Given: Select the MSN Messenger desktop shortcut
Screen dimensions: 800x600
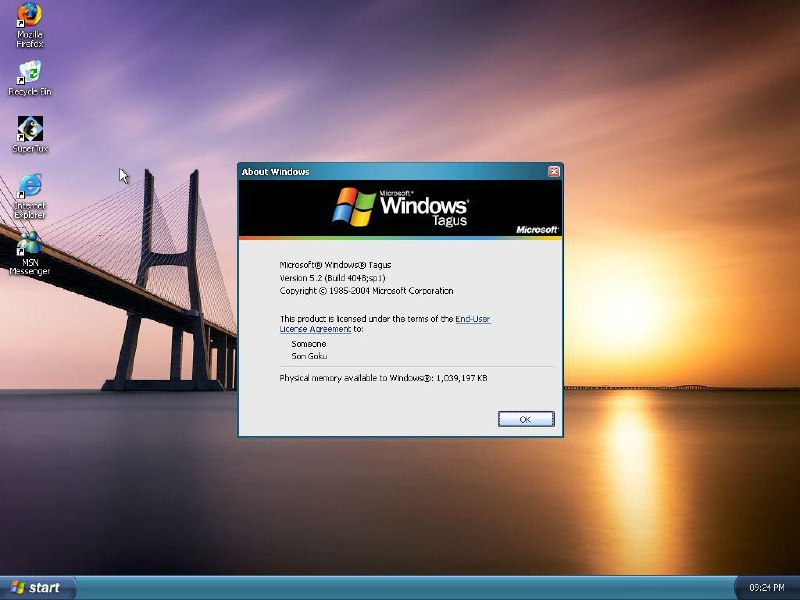Looking at the screenshot, I should (30, 253).
